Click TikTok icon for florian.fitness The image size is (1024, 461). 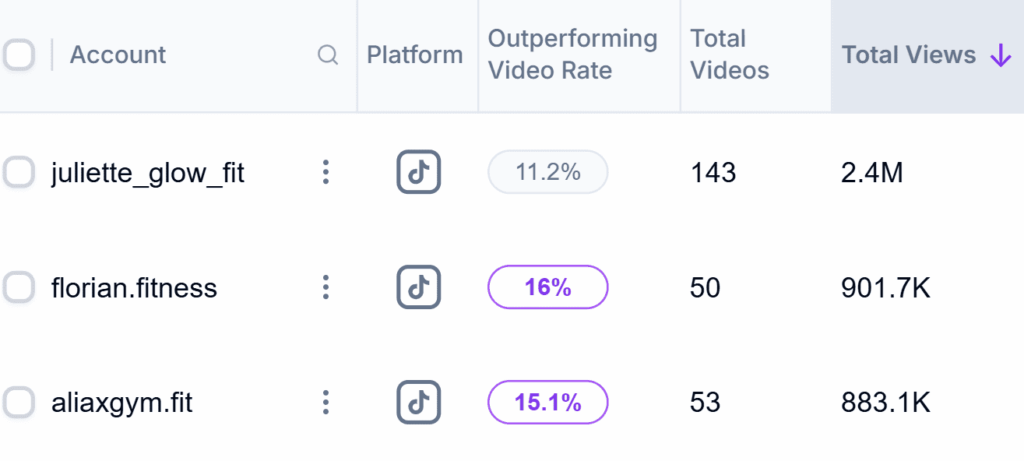pyautogui.click(x=418, y=288)
